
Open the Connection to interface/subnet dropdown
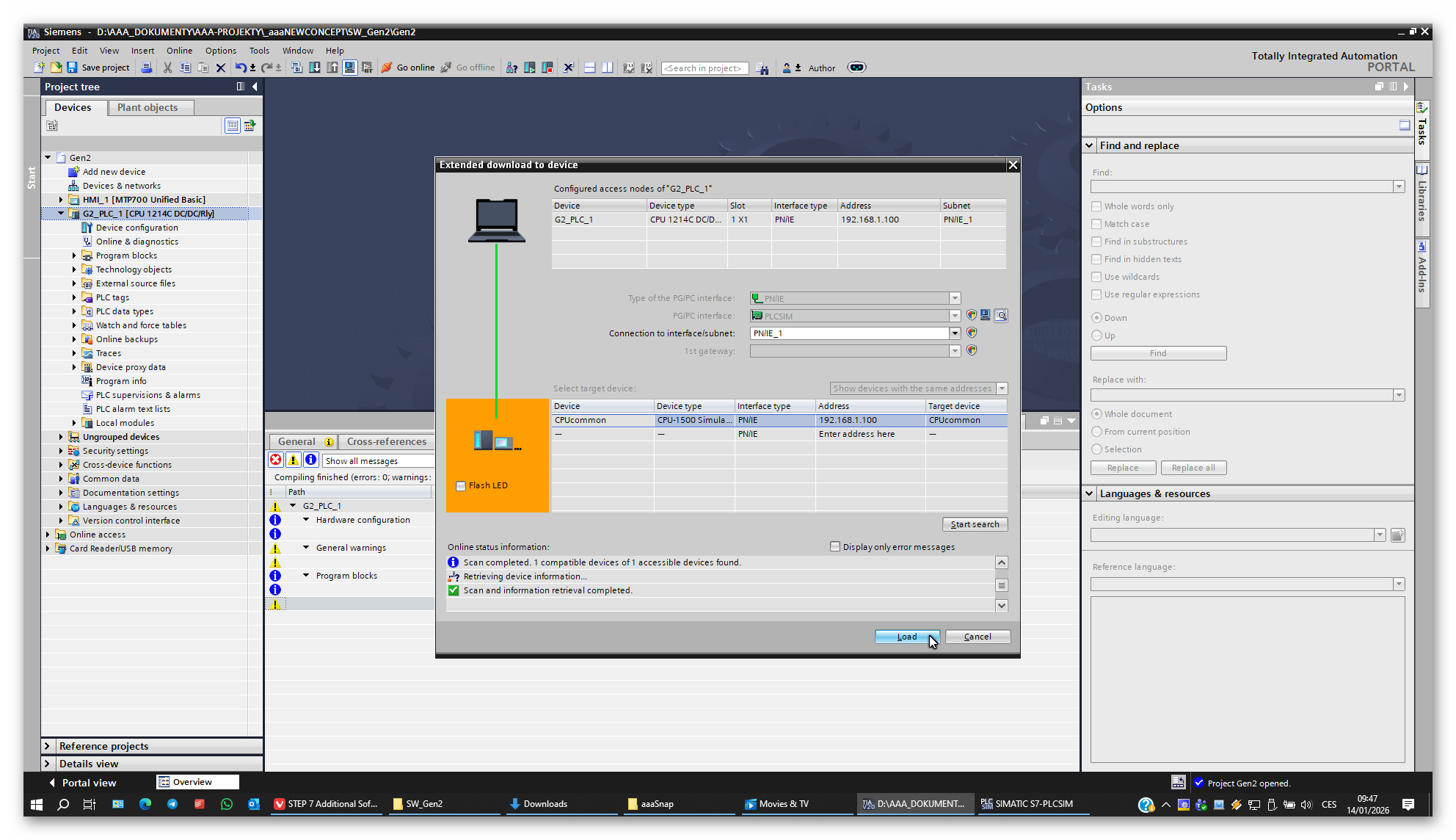[x=955, y=333]
